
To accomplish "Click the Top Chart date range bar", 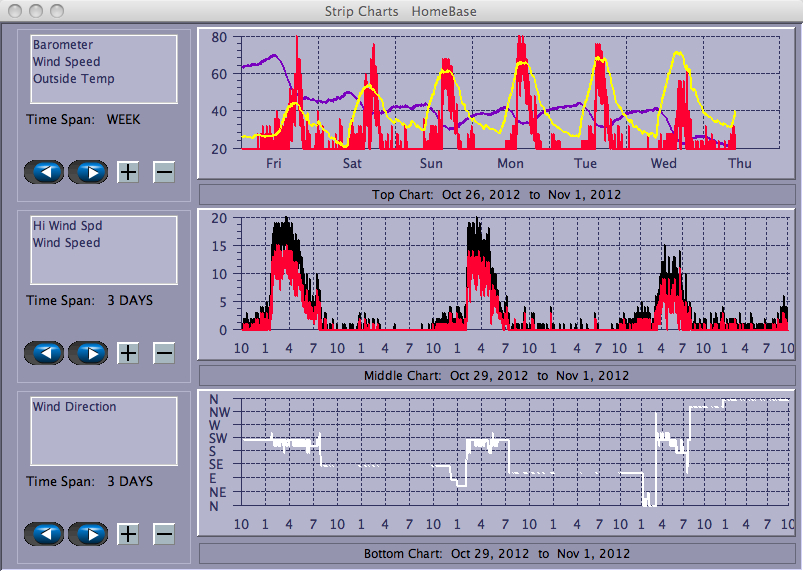I will 496,194.
